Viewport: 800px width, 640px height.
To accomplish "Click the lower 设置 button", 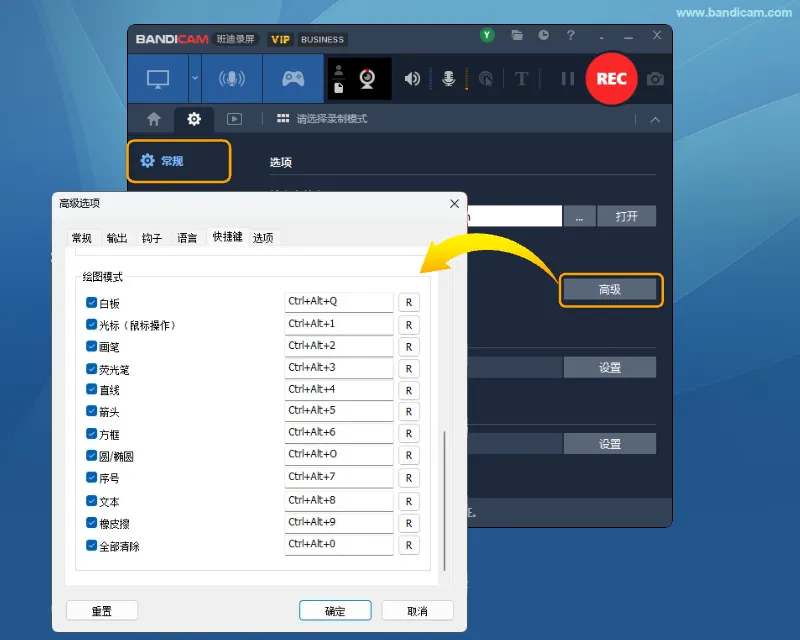I will click(x=610, y=444).
